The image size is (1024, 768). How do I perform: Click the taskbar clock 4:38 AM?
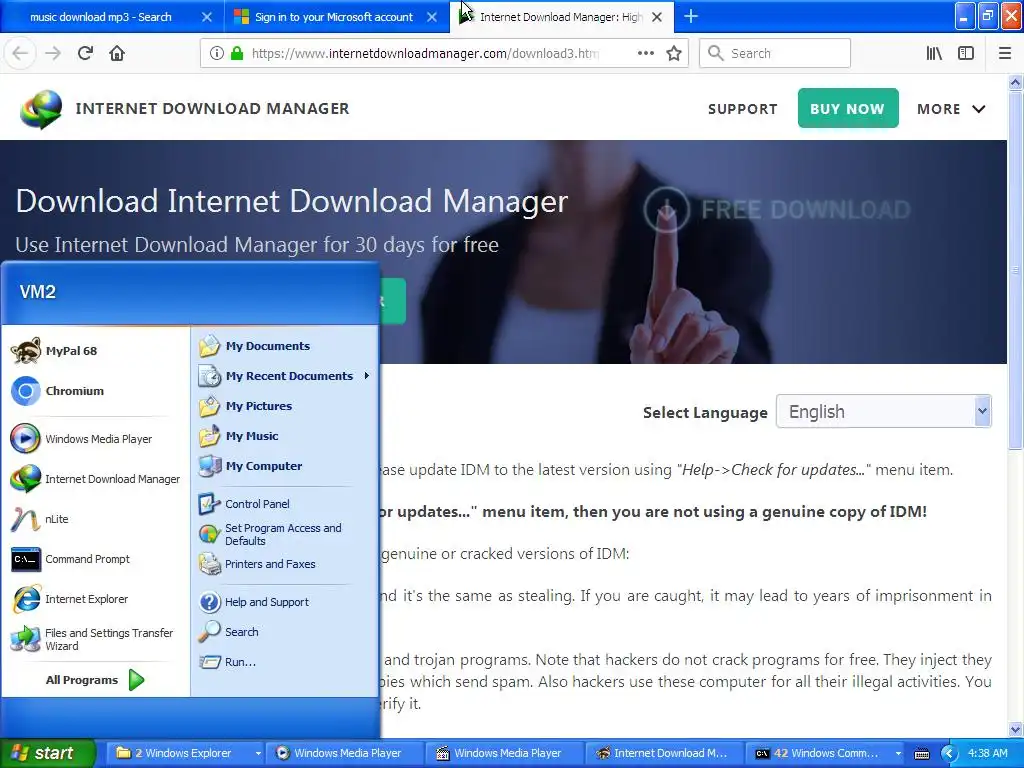point(987,753)
